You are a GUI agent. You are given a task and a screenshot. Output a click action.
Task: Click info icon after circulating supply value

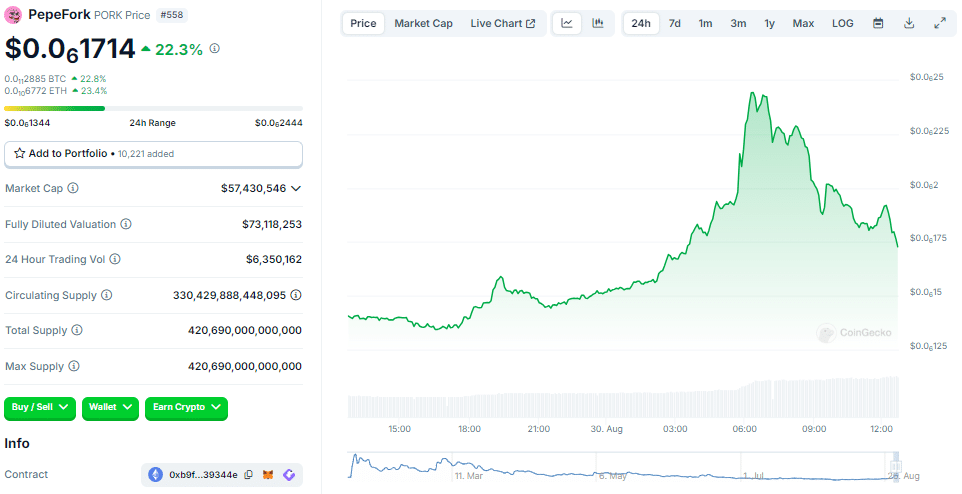(296, 295)
